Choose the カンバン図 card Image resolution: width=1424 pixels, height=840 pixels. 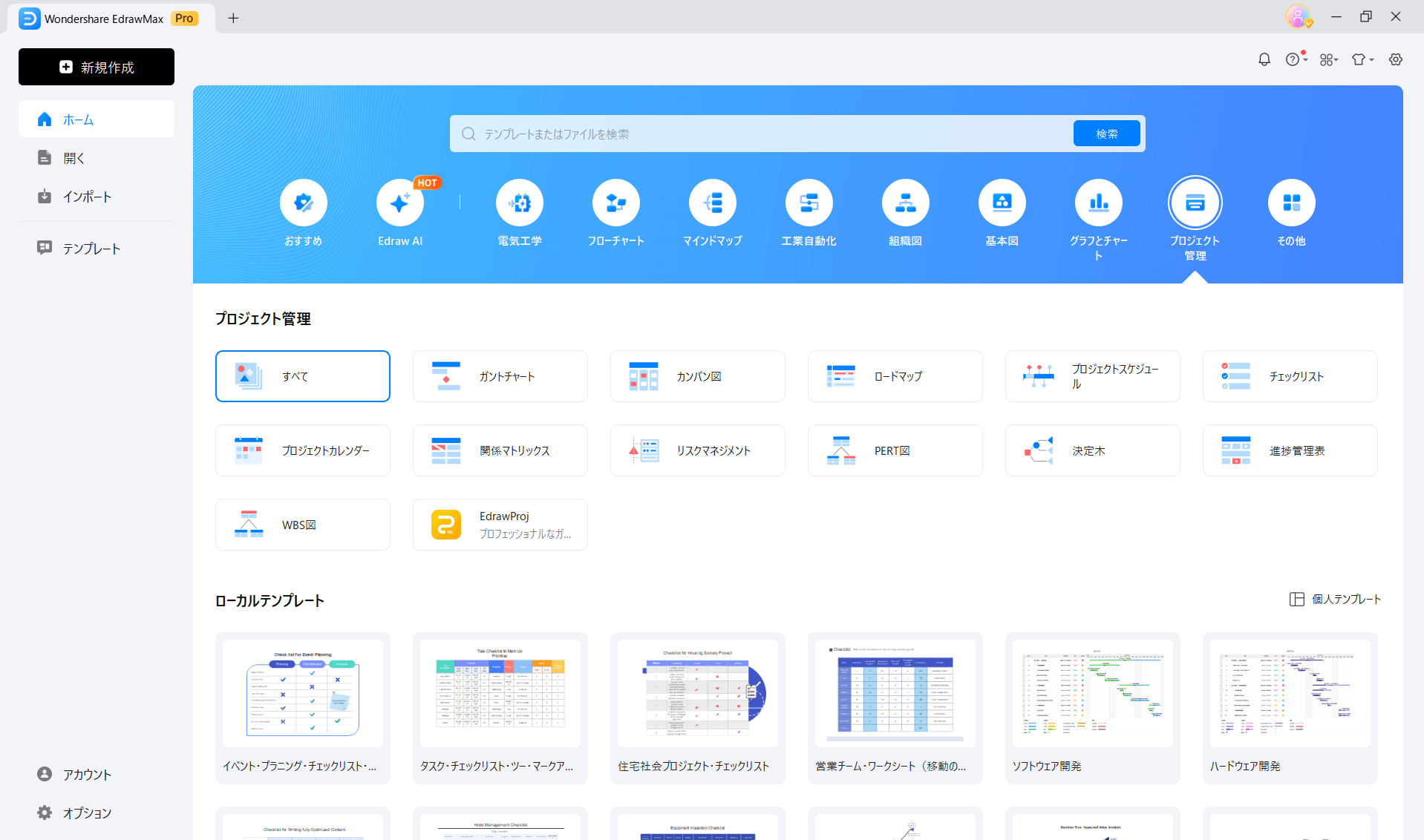tap(698, 376)
